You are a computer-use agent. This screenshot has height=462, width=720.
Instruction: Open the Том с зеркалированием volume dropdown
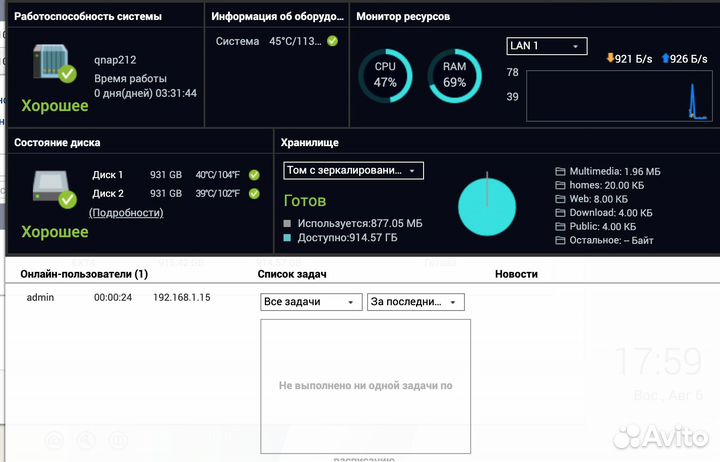[353, 170]
